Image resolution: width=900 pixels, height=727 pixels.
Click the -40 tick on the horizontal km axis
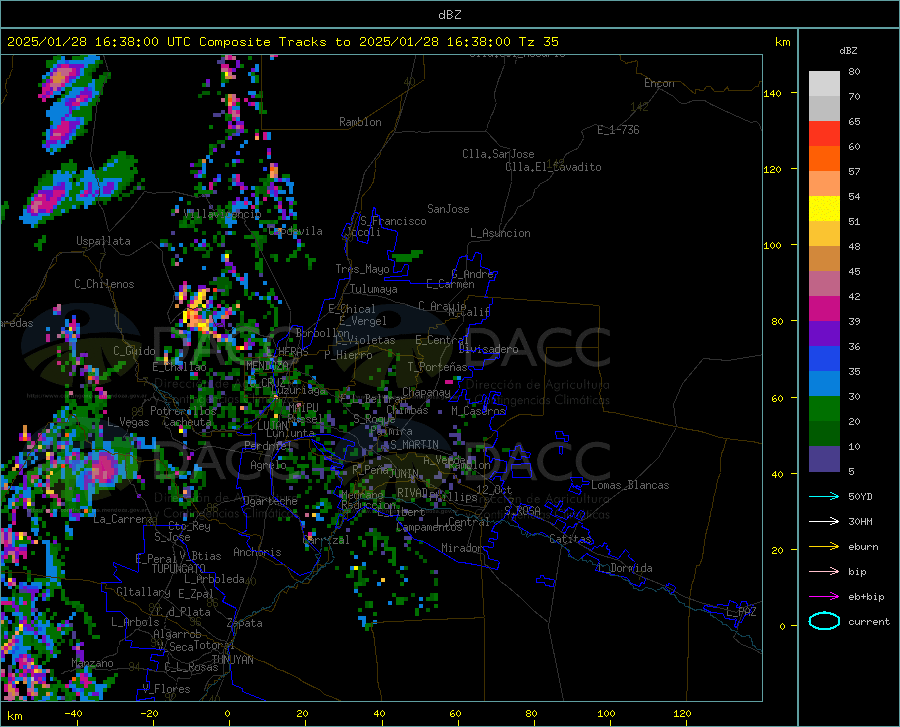(x=73, y=714)
